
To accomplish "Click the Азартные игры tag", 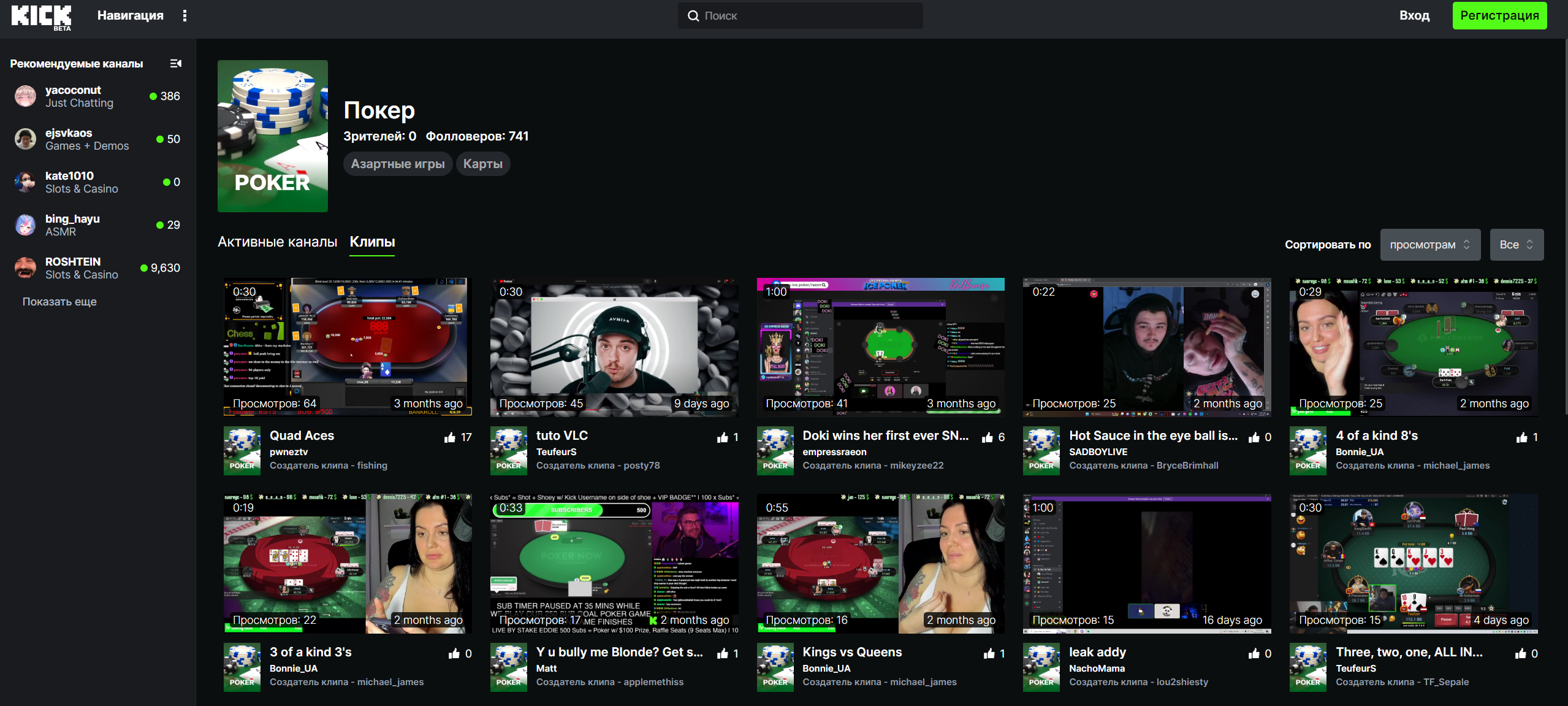I will 397,164.
